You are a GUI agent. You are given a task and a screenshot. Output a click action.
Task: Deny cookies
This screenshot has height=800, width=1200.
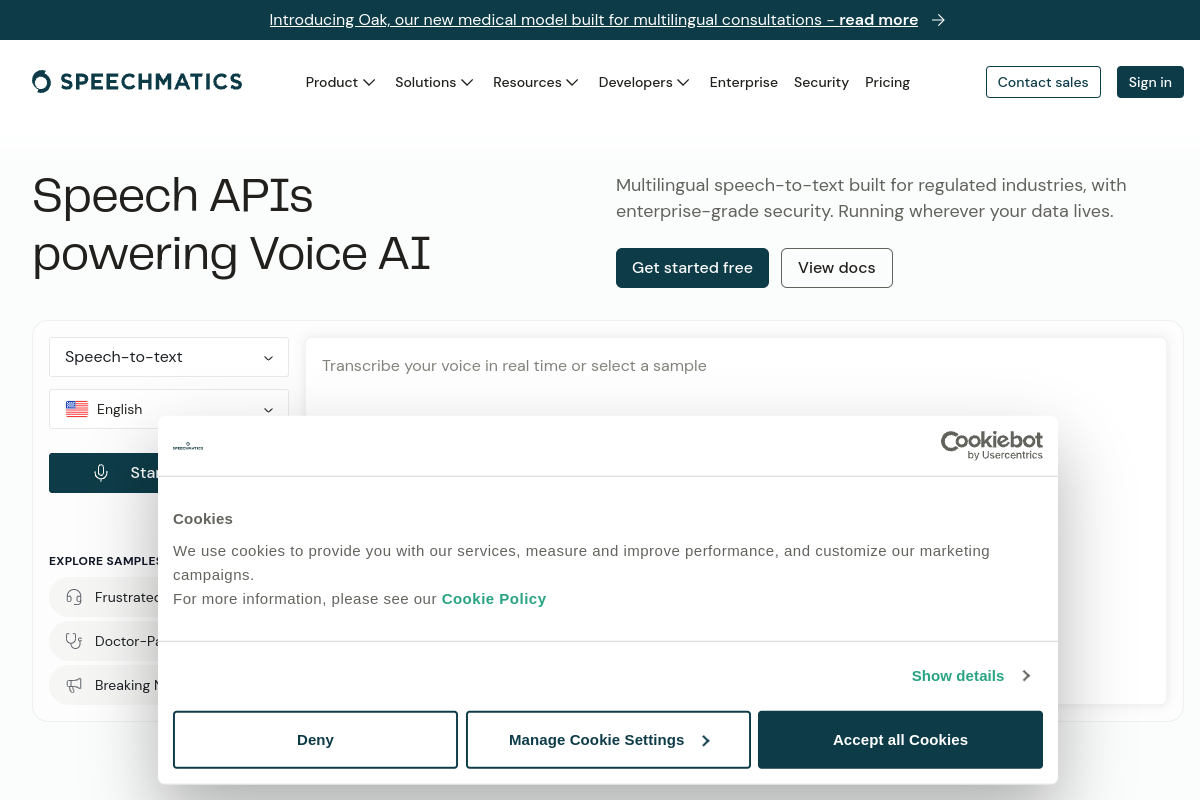coord(315,740)
